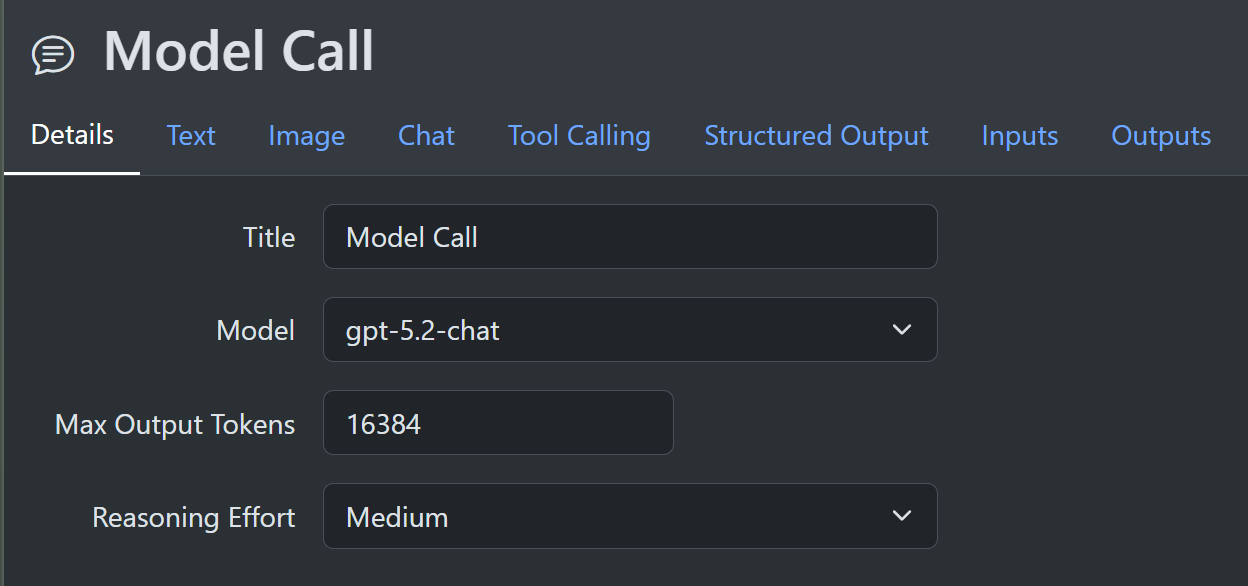
Task: Click into Max Output Tokens field
Action: pos(497,423)
